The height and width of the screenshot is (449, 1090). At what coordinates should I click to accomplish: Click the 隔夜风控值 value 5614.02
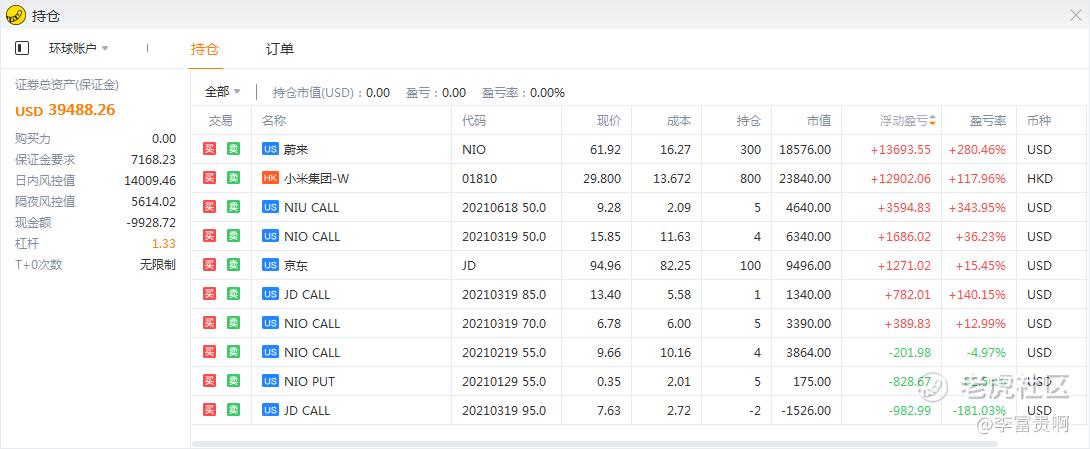[154, 202]
